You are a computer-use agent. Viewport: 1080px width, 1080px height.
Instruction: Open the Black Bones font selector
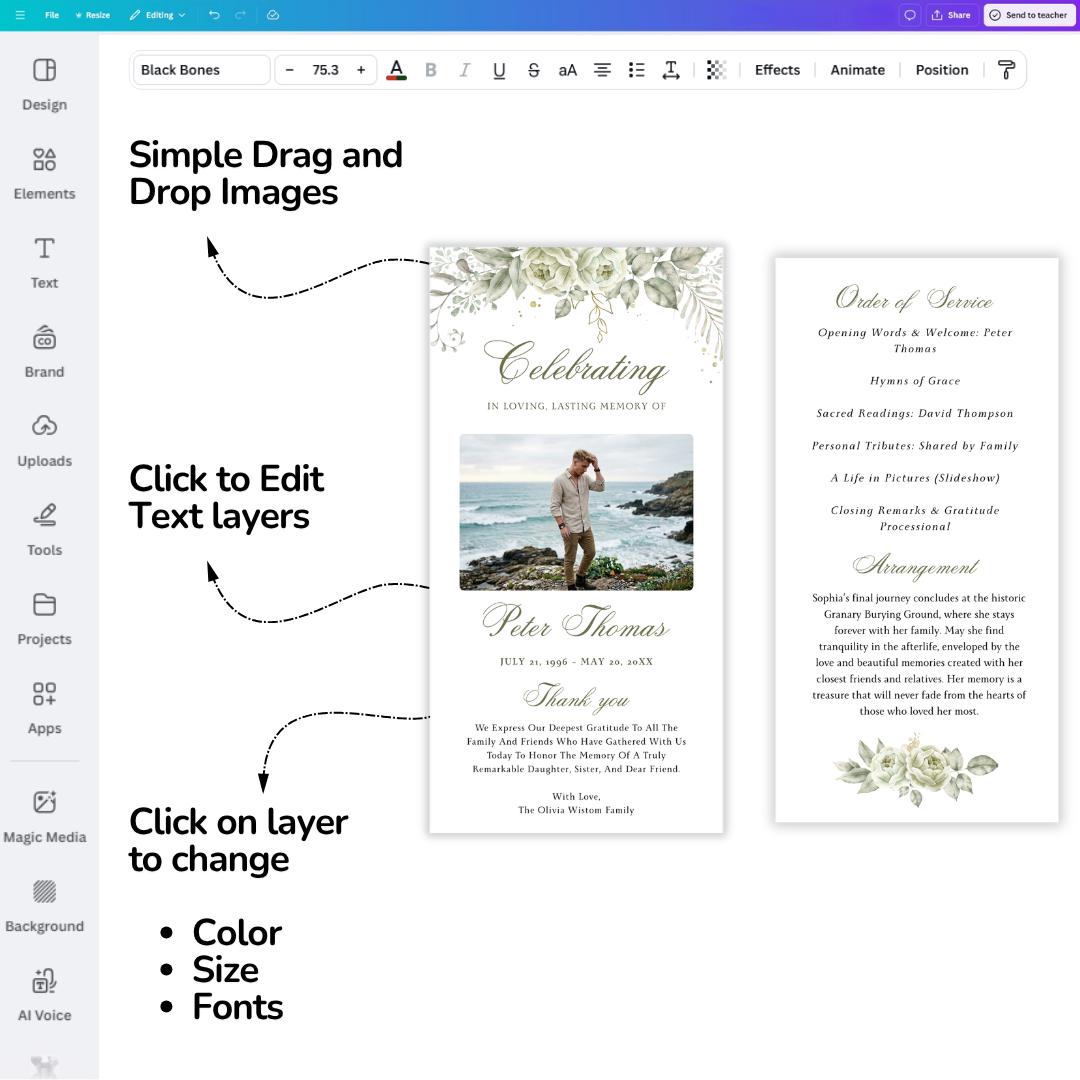201,70
